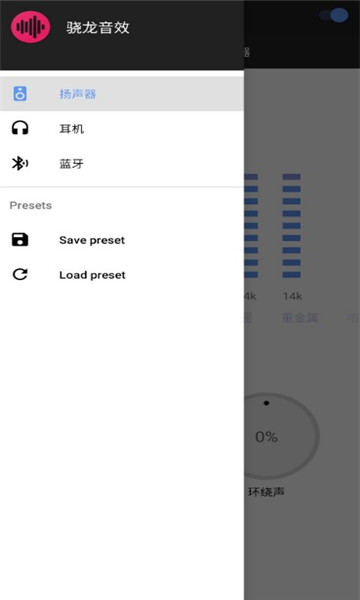Click the Save preset option
Image resolution: width=360 pixels, height=600 pixels.
(x=122, y=240)
